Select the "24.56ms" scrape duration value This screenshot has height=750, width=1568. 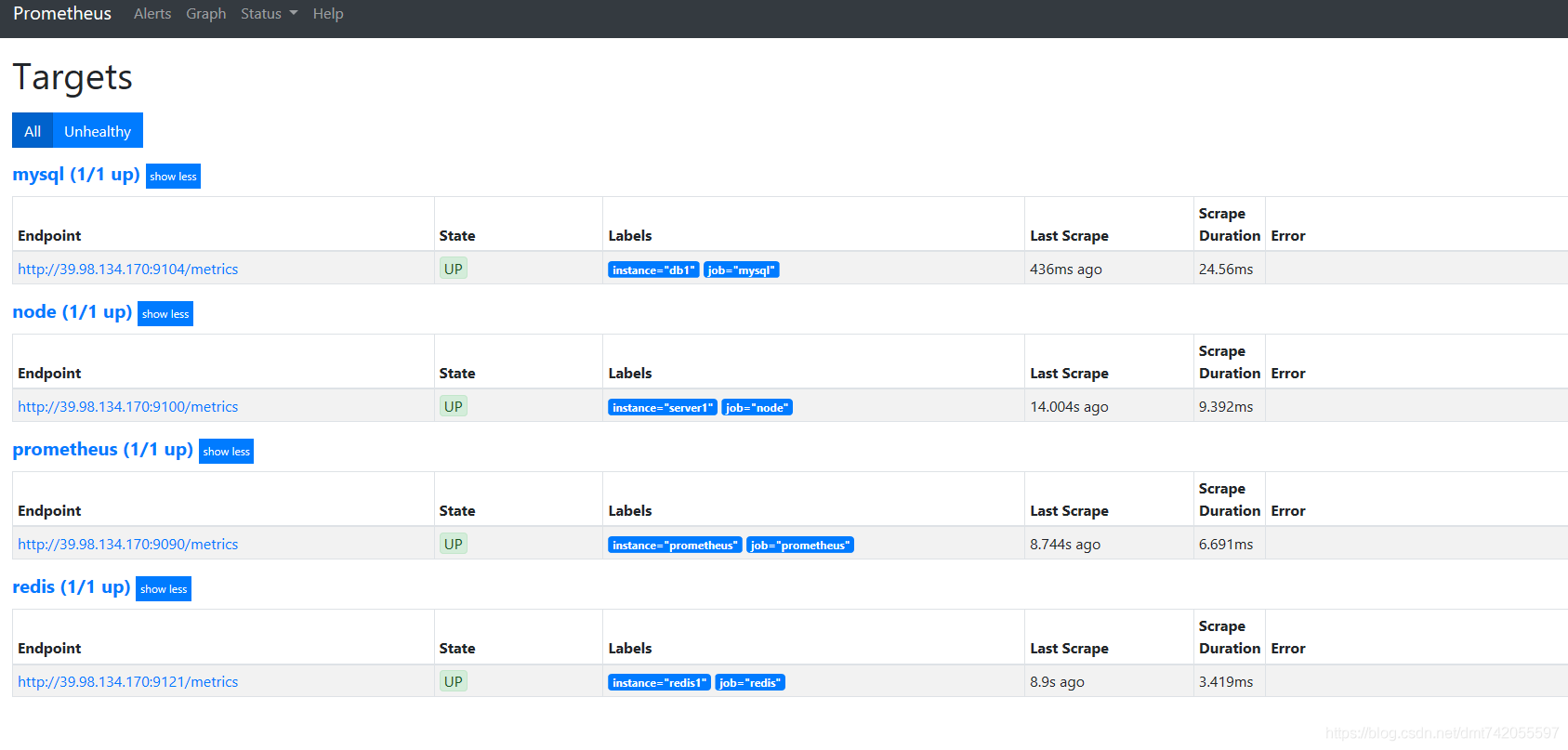click(x=1226, y=270)
